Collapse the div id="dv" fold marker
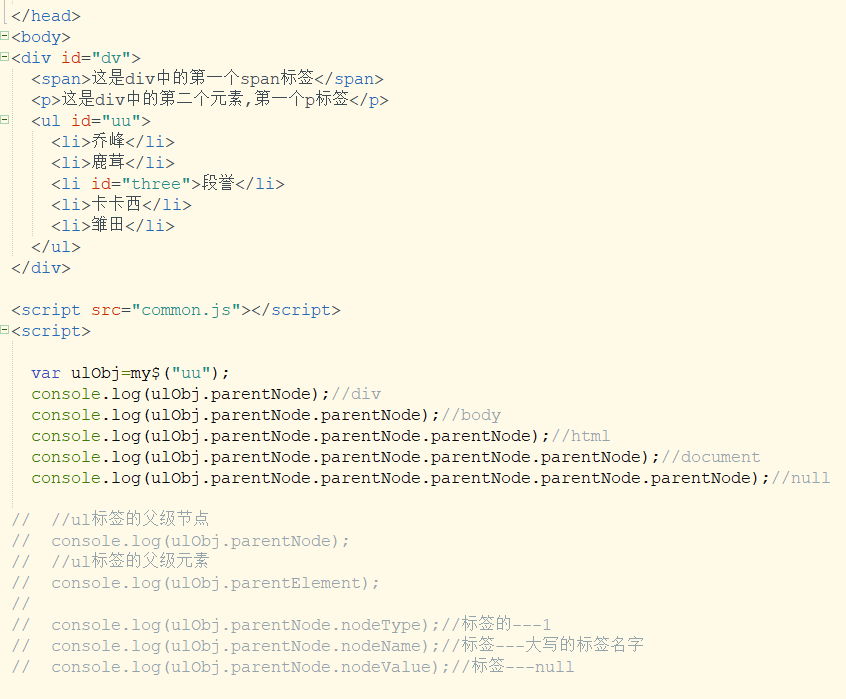The height and width of the screenshot is (699, 846). [x=4, y=57]
